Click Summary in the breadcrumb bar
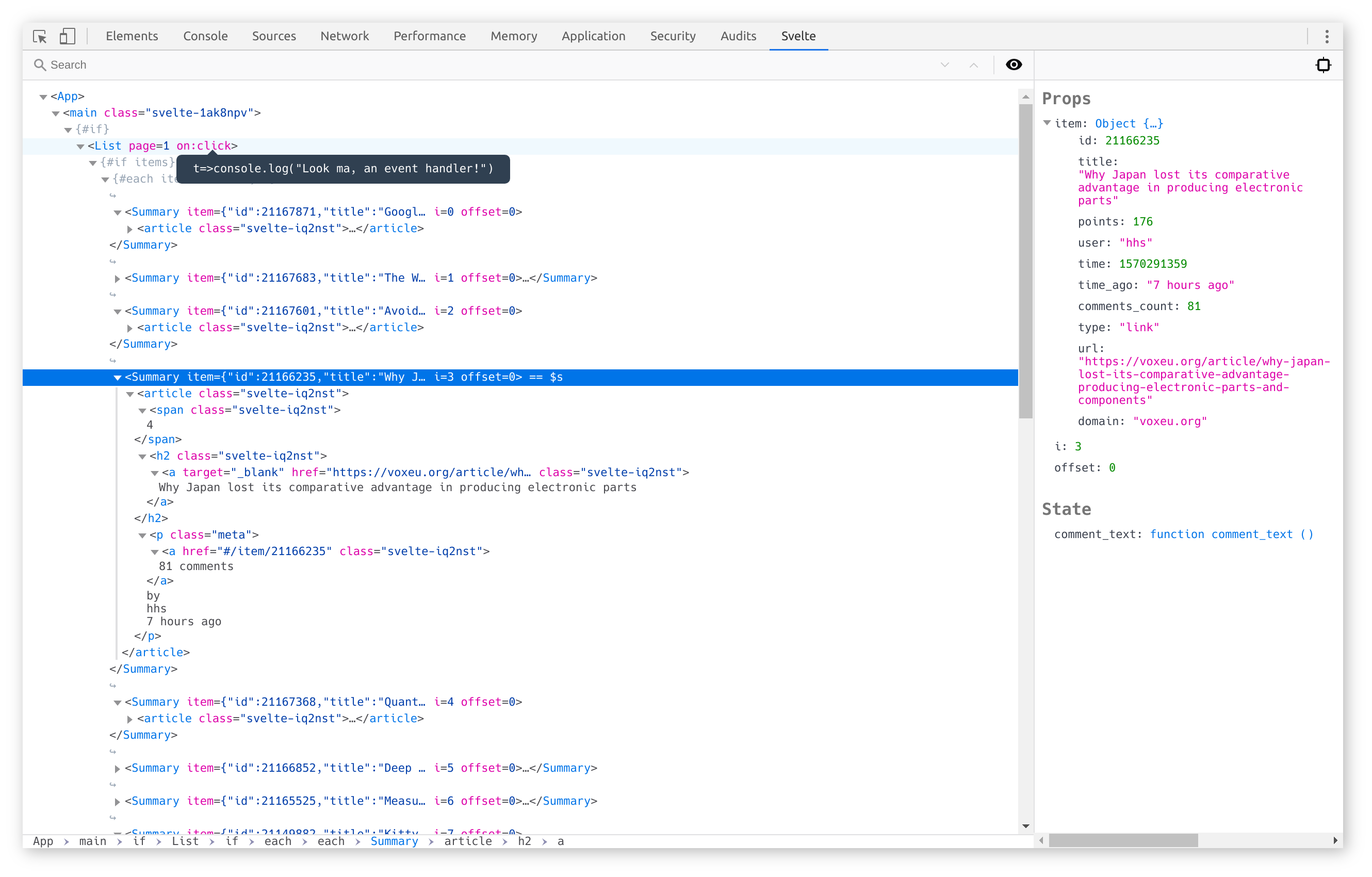This screenshot has width=1372, height=877. tap(394, 841)
